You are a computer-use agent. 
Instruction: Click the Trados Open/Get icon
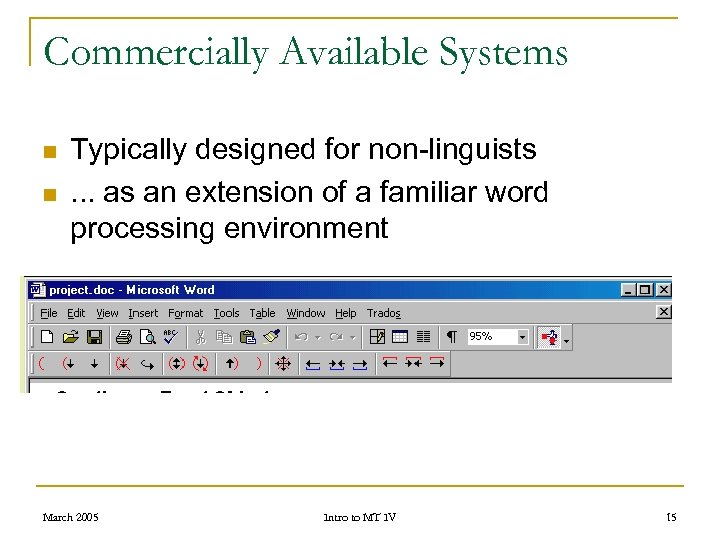(68, 364)
